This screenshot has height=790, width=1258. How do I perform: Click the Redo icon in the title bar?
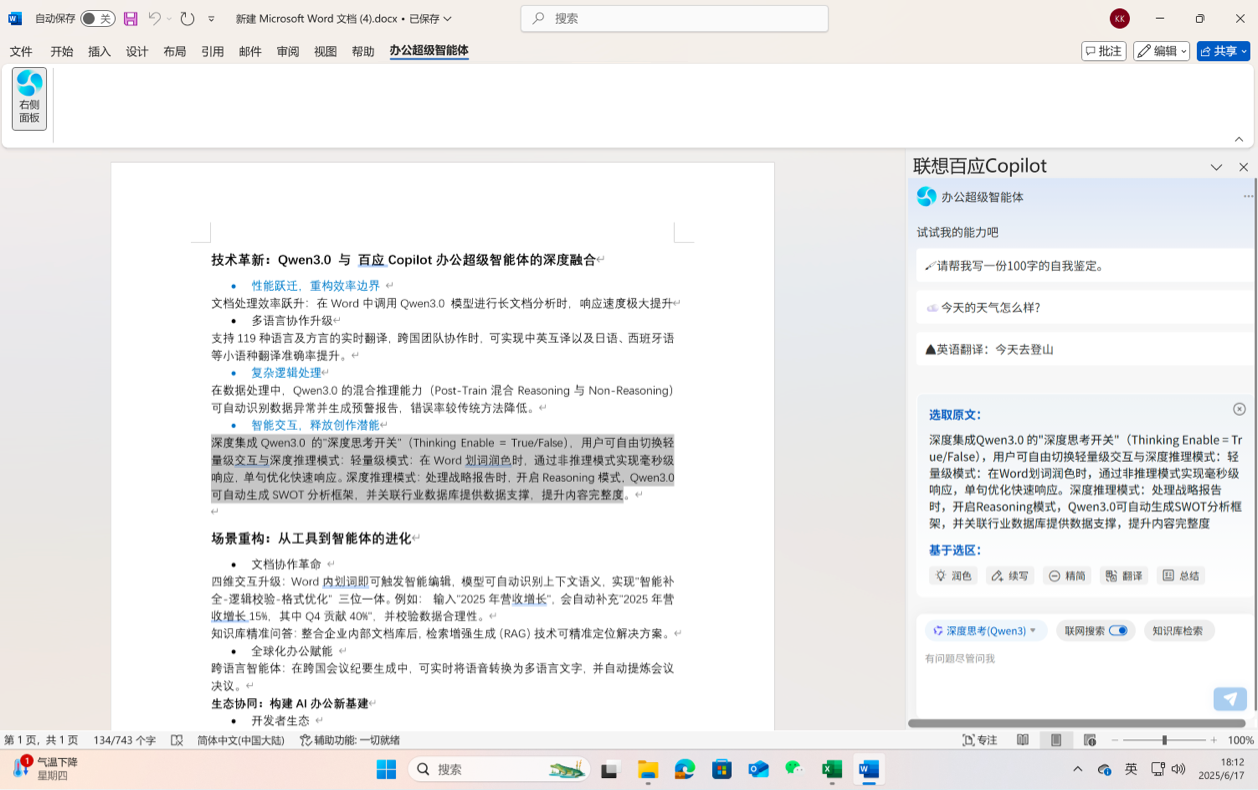tap(187, 19)
